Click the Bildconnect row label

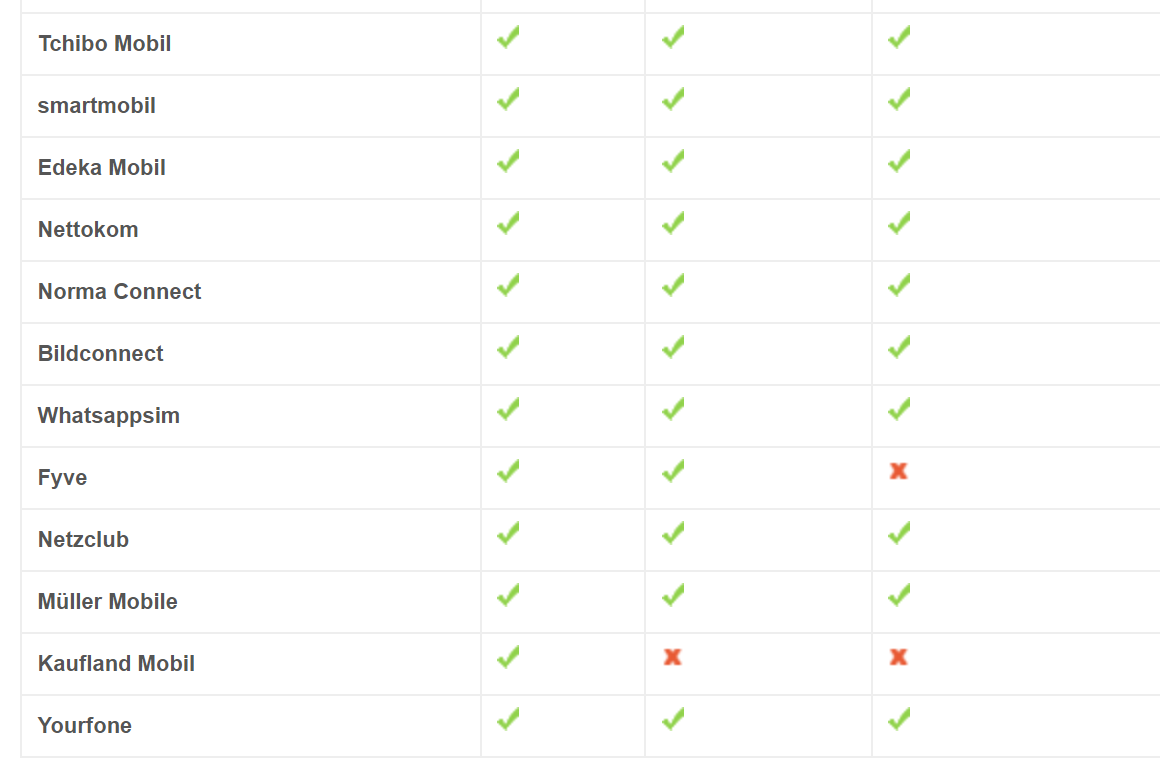tap(101, 354)
